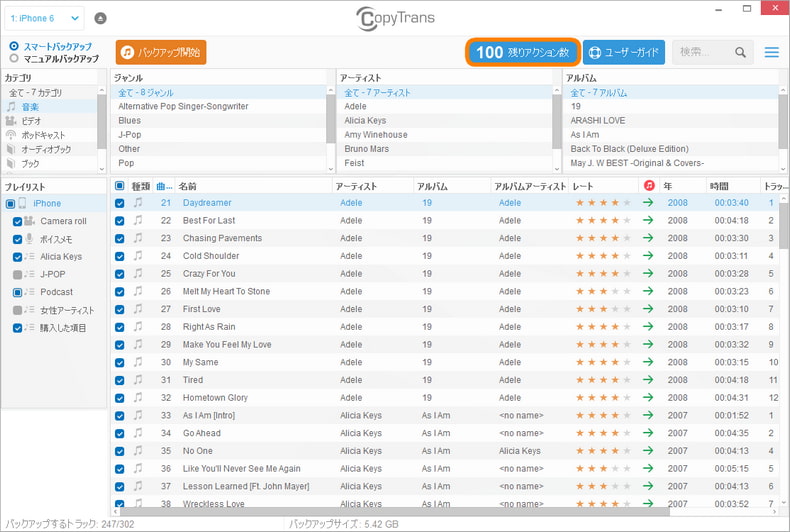Image resolution: width=790 pixels, height=532 pixels.
Task: Click the horizontal scrollbar under the track list
Action: (x=396, y=511)
